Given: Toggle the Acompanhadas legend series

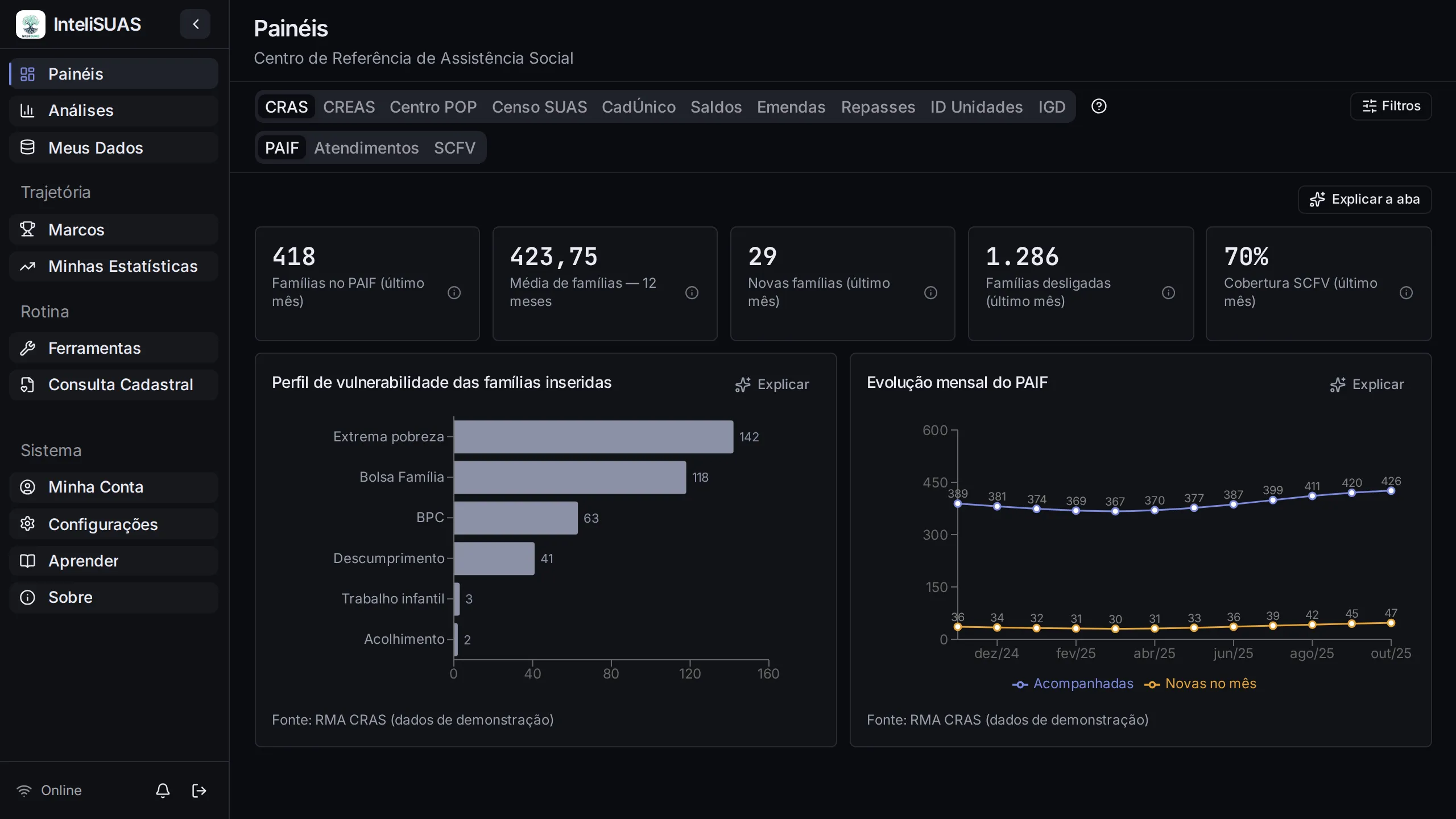Looking at the screenshot, I should tap(1073, 684).
